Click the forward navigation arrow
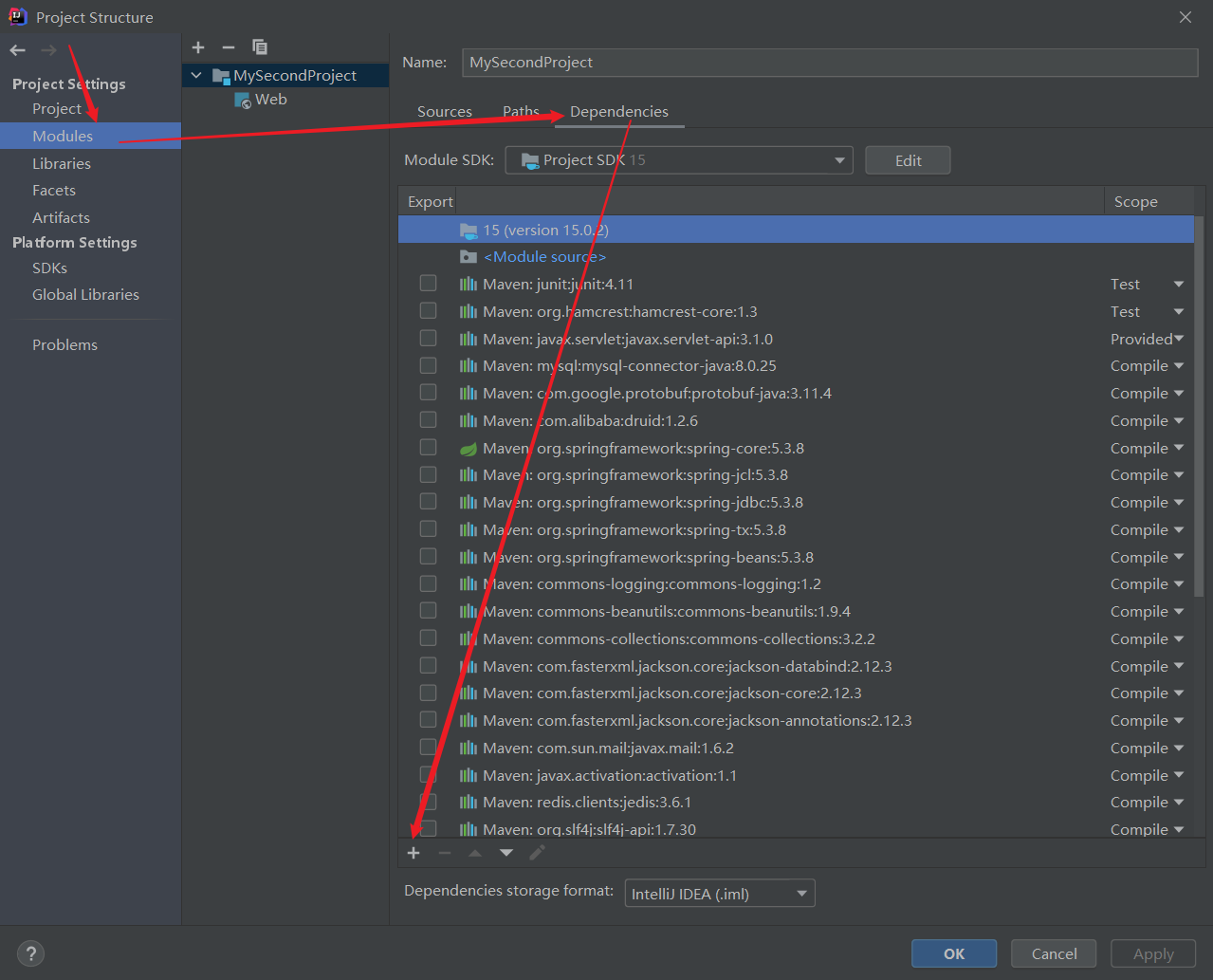Screen dimensions: 1213x980 pyautogui.click(x=48, y=50)
